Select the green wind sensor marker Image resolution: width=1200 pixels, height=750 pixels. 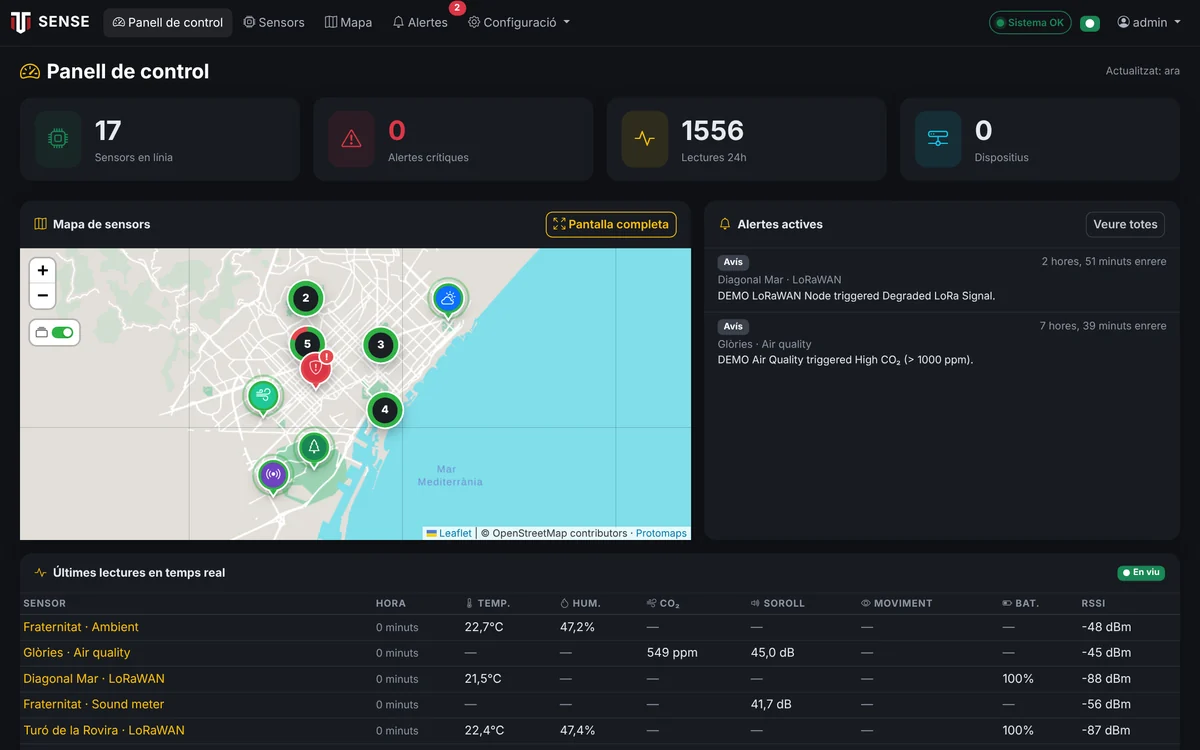[x=263, y=396]
